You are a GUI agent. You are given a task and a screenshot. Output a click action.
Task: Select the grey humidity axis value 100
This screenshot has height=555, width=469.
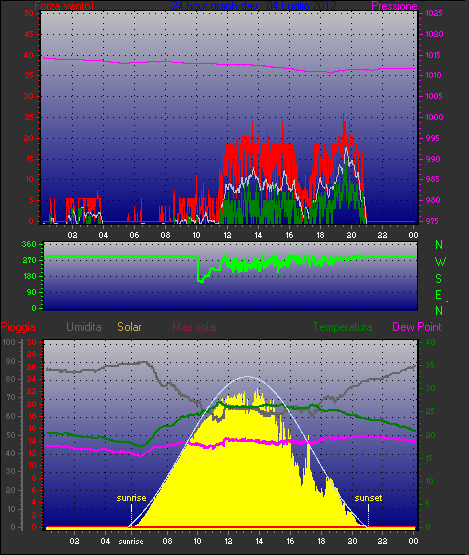[x=9, y=342]
